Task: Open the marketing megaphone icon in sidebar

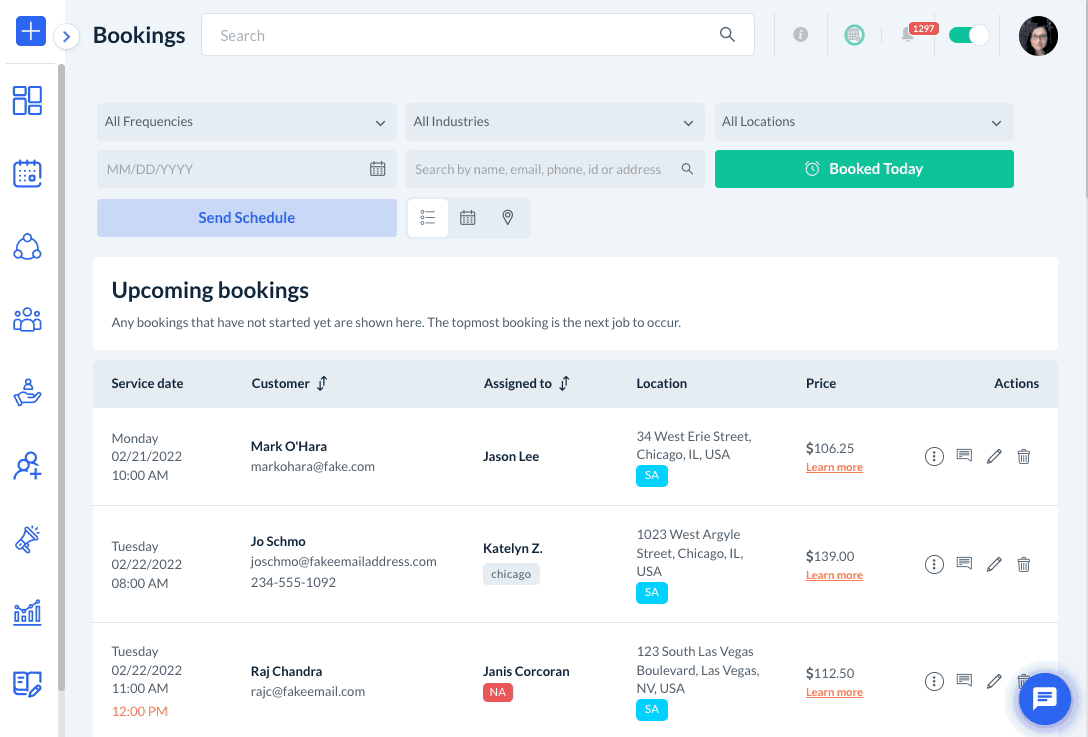Action: [x=27, y=539]
